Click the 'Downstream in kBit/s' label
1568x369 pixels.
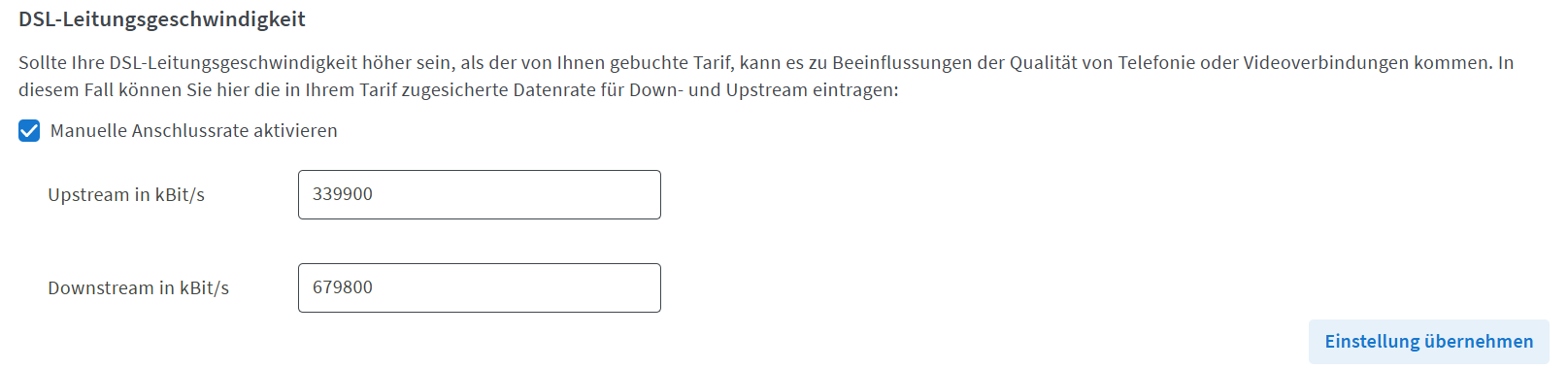tap(139, 288)
